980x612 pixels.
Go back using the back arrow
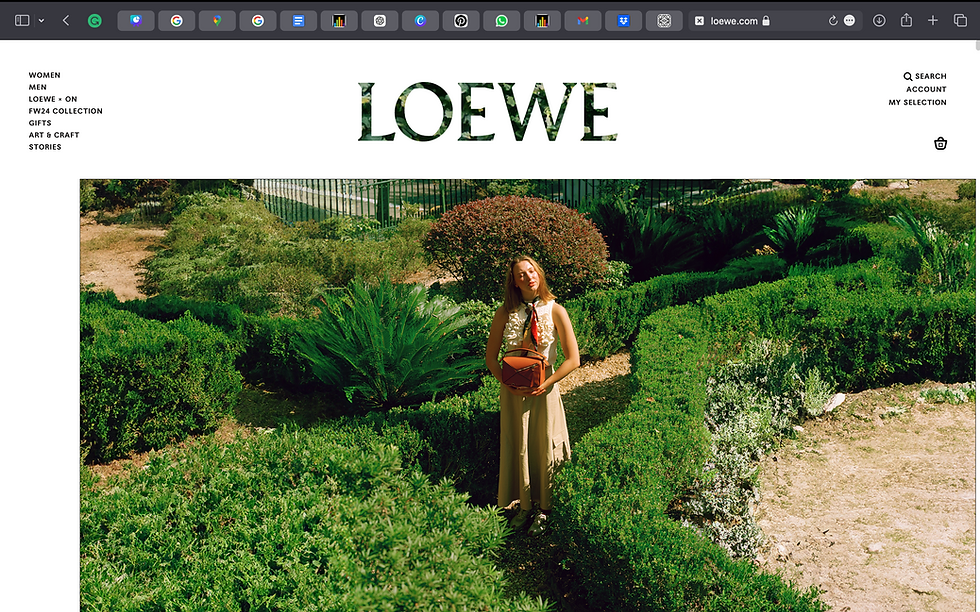click(x=66, y=21)
